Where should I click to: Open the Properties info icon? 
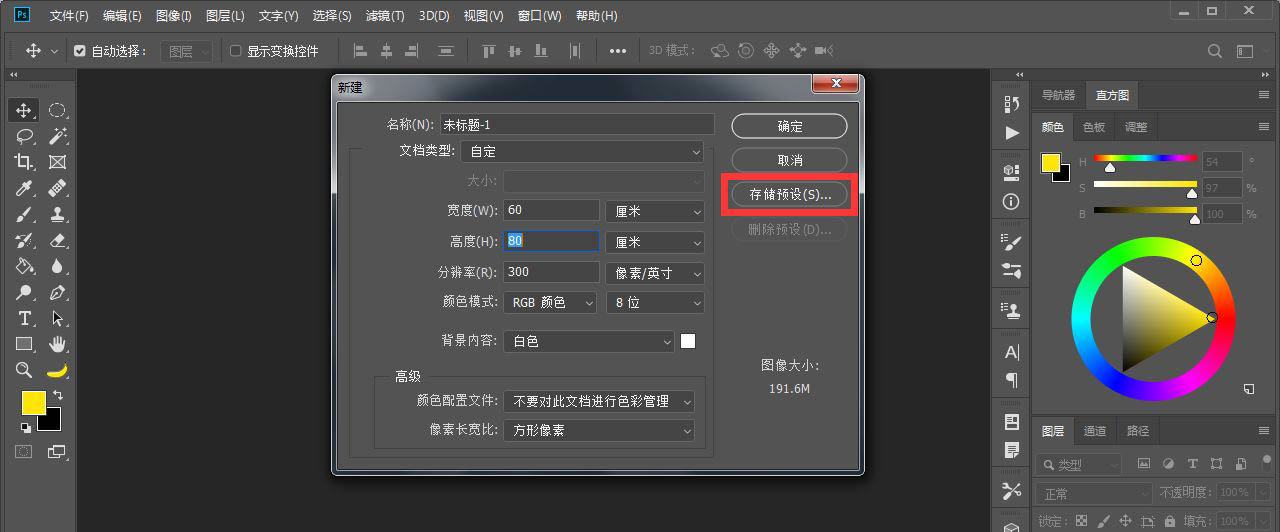(x=1012, y=201)
